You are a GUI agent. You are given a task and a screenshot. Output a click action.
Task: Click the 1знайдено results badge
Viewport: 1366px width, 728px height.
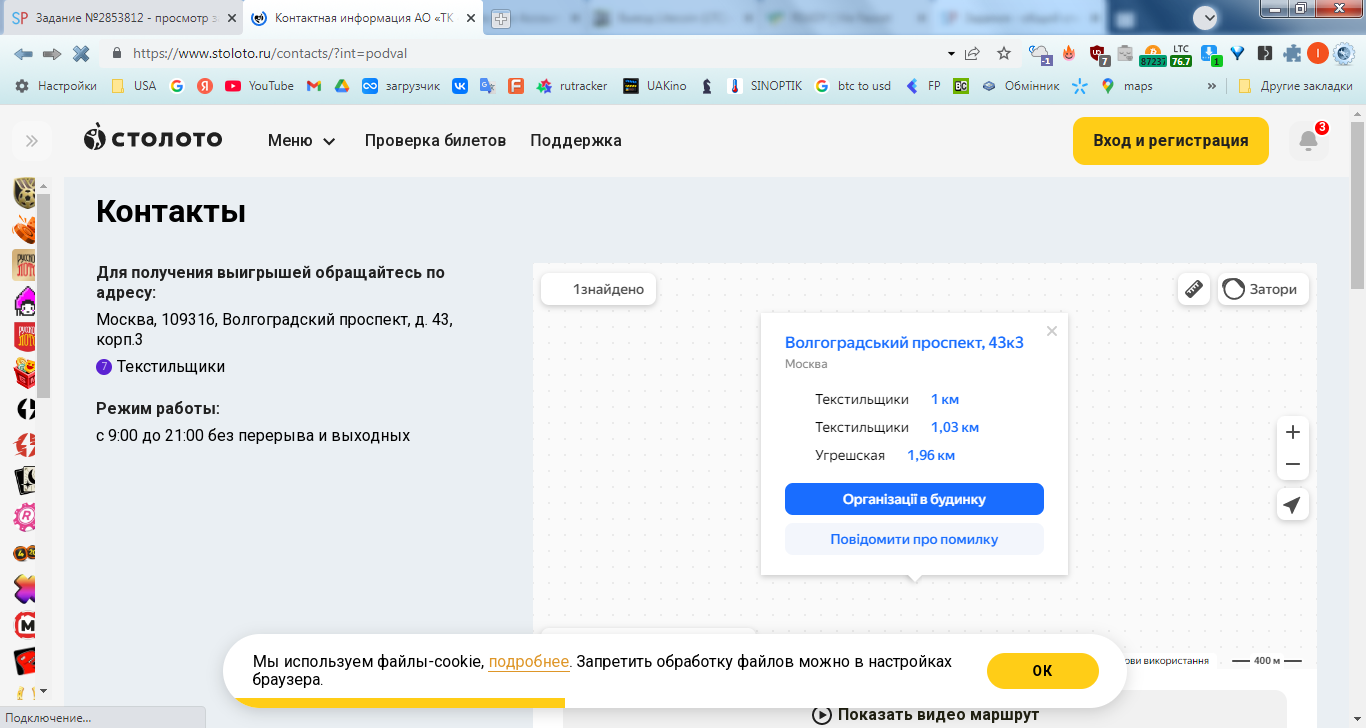(598, 290)
